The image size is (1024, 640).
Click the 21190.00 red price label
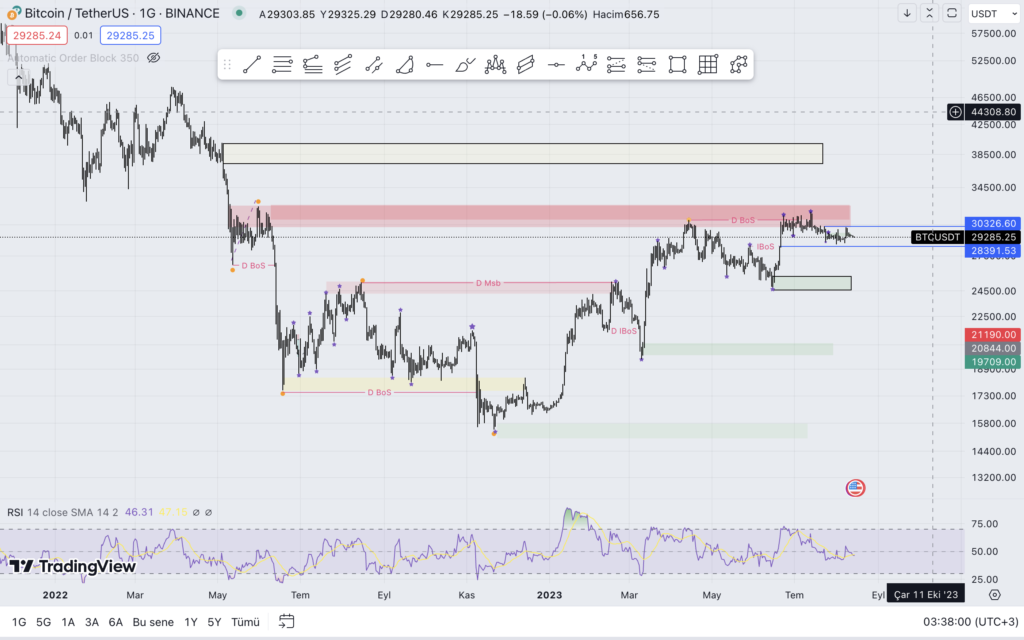click(993, 334)
